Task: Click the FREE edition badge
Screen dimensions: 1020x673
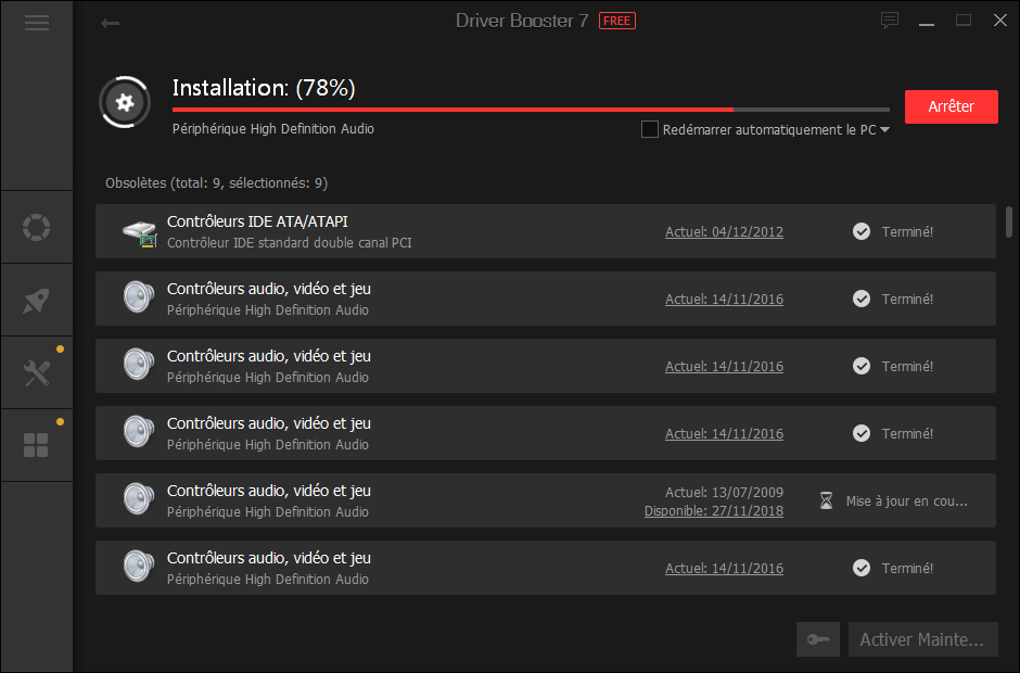Action: click(617, 21)
